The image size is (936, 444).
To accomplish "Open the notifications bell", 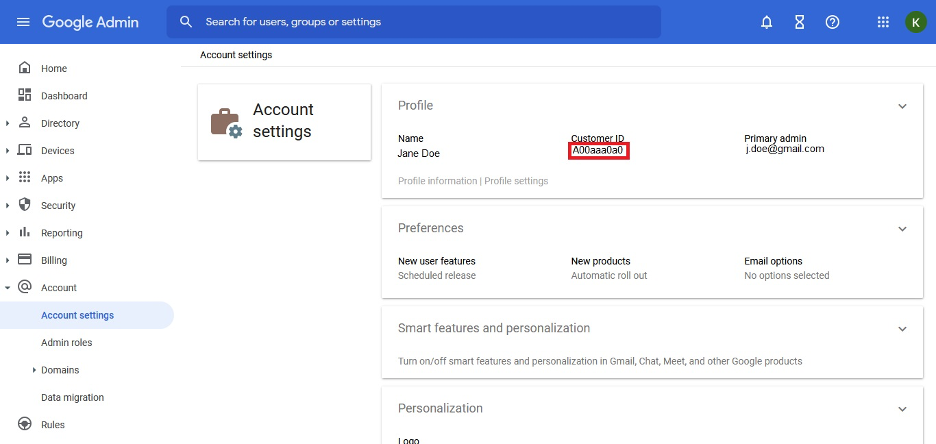I will point(766,22).
